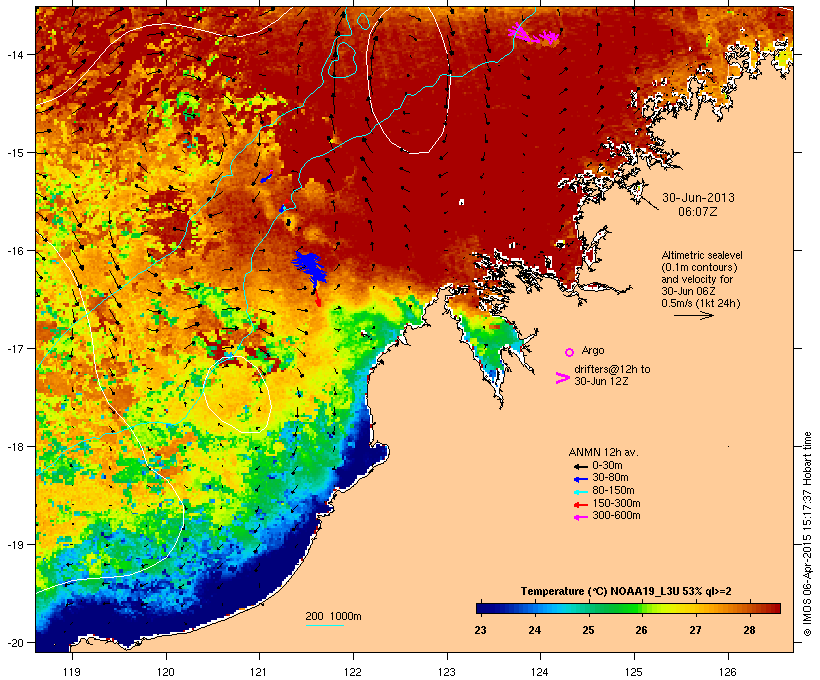Click the '0.5m/s (1kt 24h)' text
The image size is (820, 680).
point(701,303)
